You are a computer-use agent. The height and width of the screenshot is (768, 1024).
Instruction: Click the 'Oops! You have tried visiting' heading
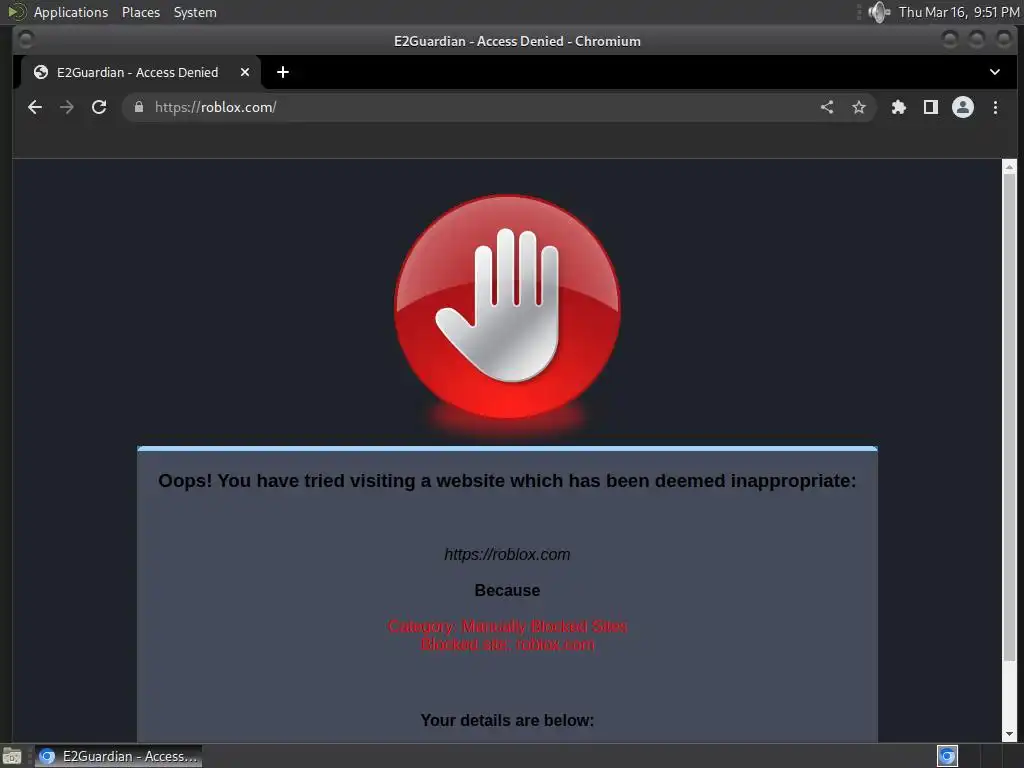[x=507, y=481]
